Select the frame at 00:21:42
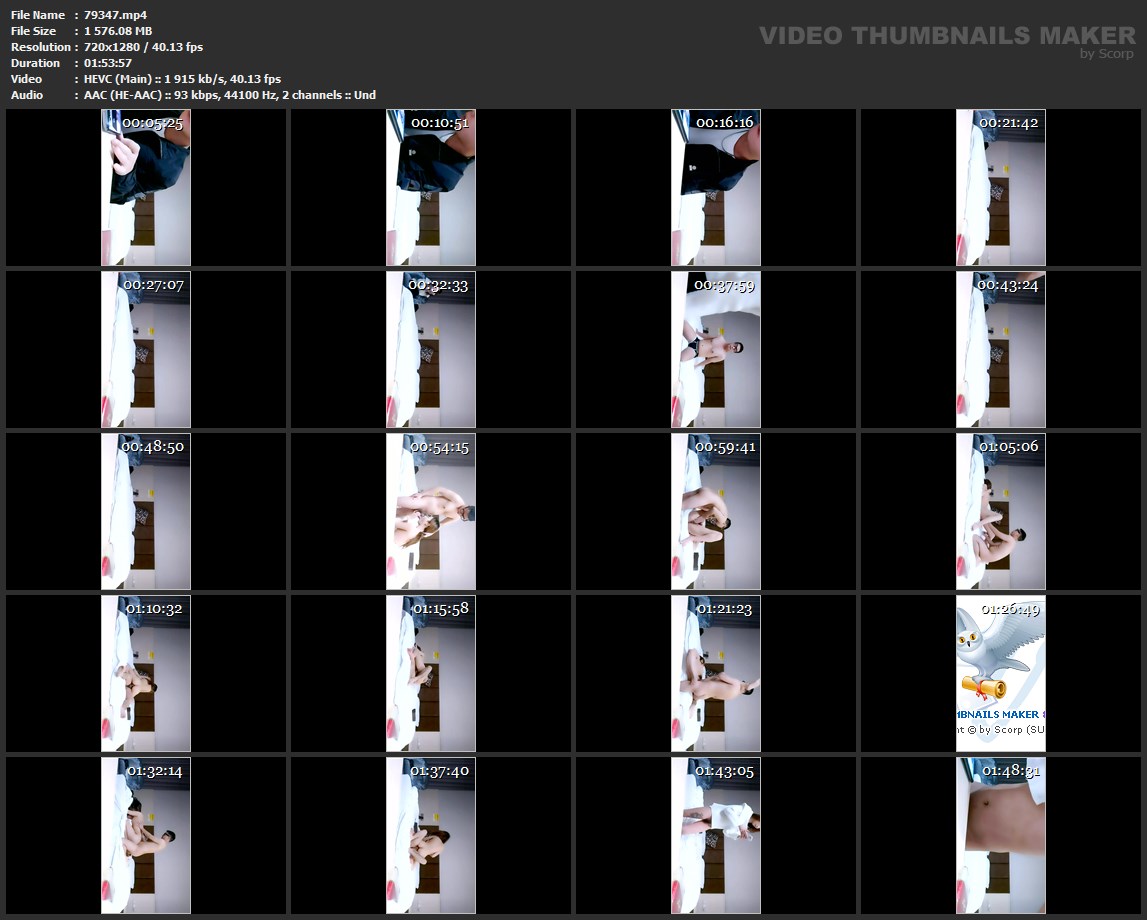The width and height of the screenshot is (1147, 920). (x=1000, y=188)
